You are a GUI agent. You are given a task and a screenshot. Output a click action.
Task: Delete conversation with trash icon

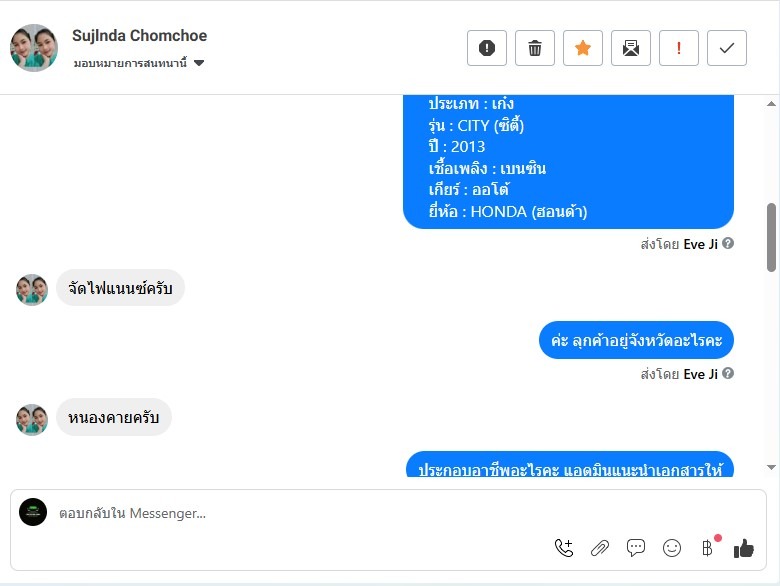tap(535, 48)
